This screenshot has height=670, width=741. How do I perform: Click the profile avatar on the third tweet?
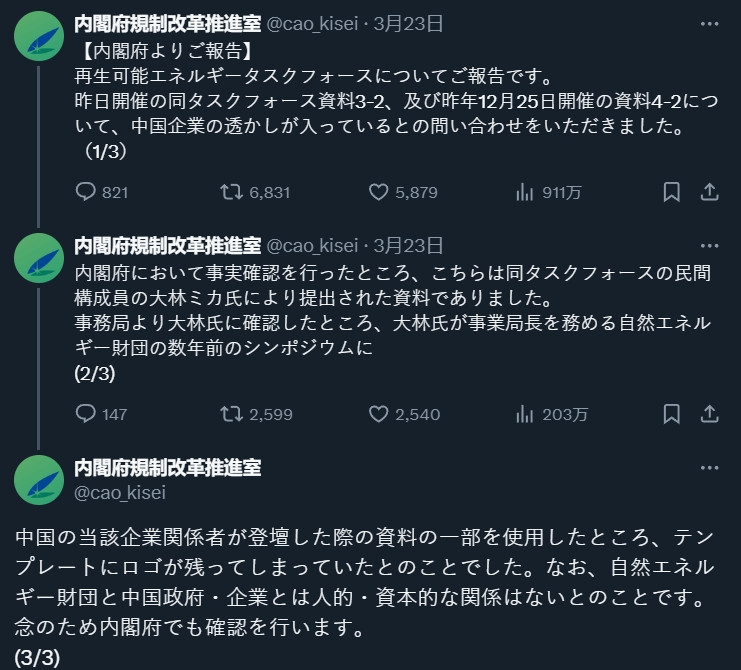(38, 480)
